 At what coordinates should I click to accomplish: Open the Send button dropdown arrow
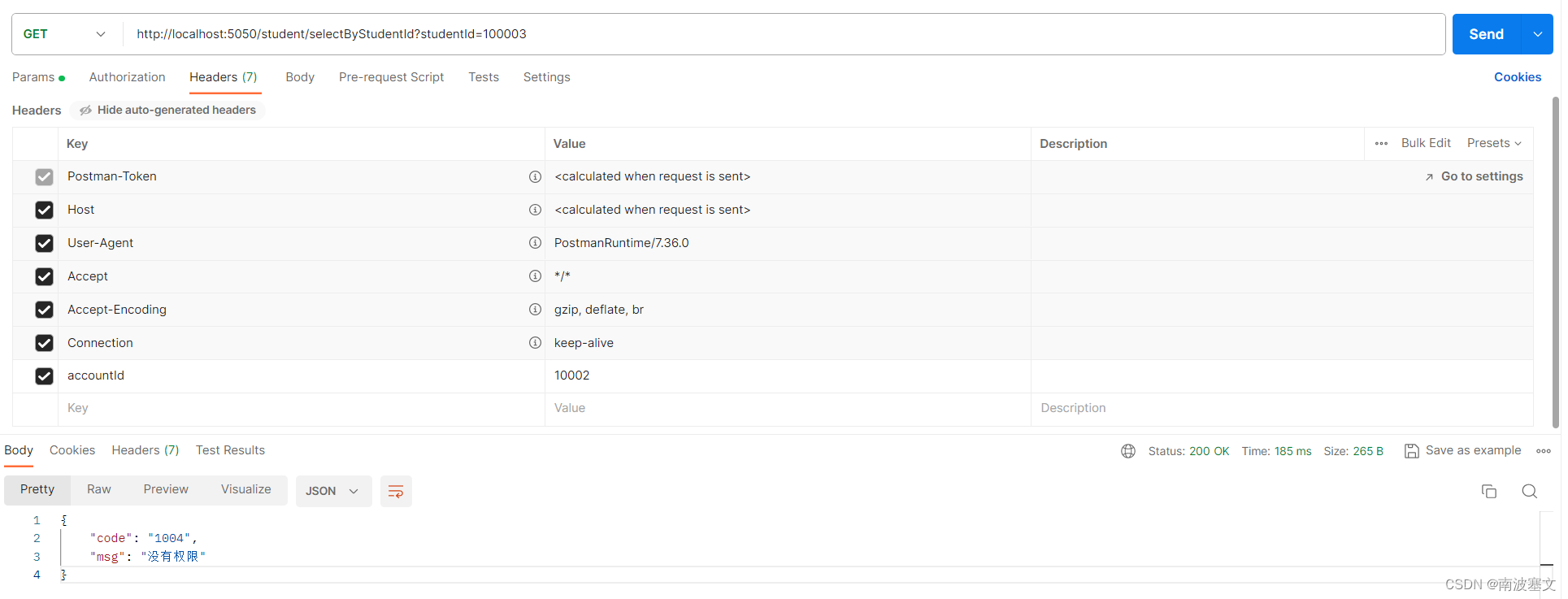tap(1538, 34)
